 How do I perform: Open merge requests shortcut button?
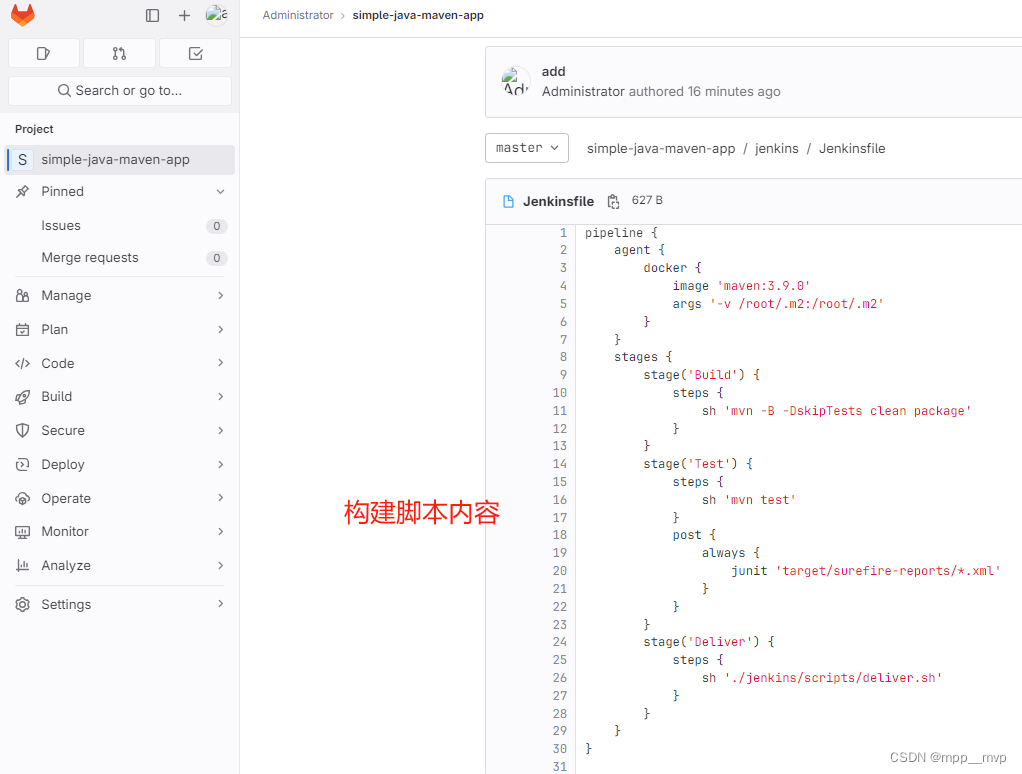click(119, 53)
